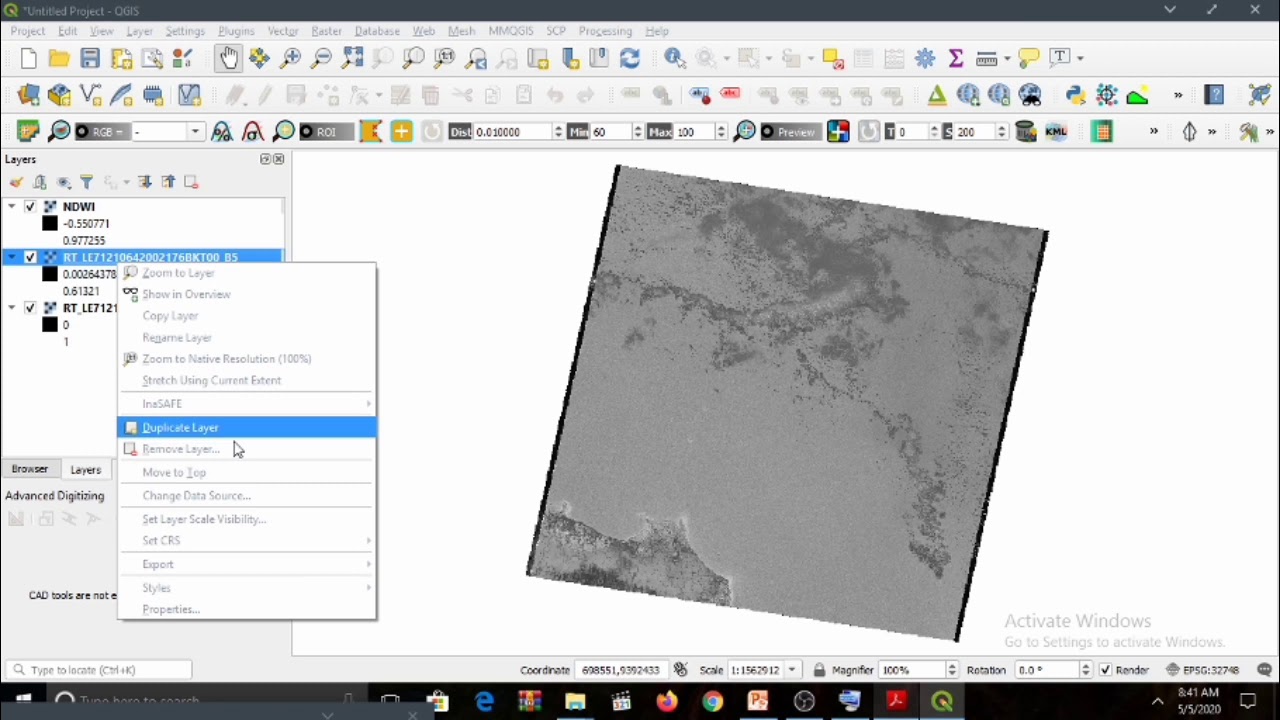Click Open Layer Styling brush icon
1280x720 pixels.
point(16,182)
